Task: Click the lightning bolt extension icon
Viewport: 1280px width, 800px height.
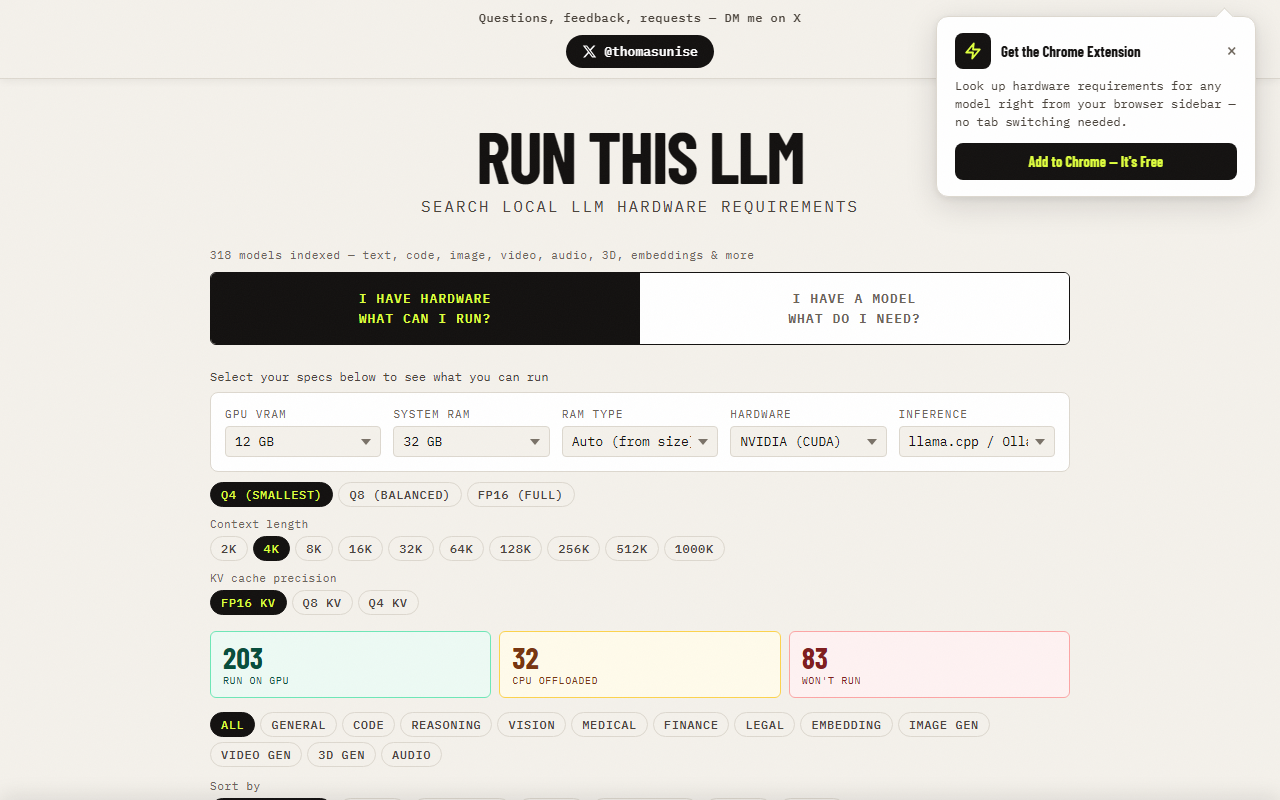Action: point(973,51)
